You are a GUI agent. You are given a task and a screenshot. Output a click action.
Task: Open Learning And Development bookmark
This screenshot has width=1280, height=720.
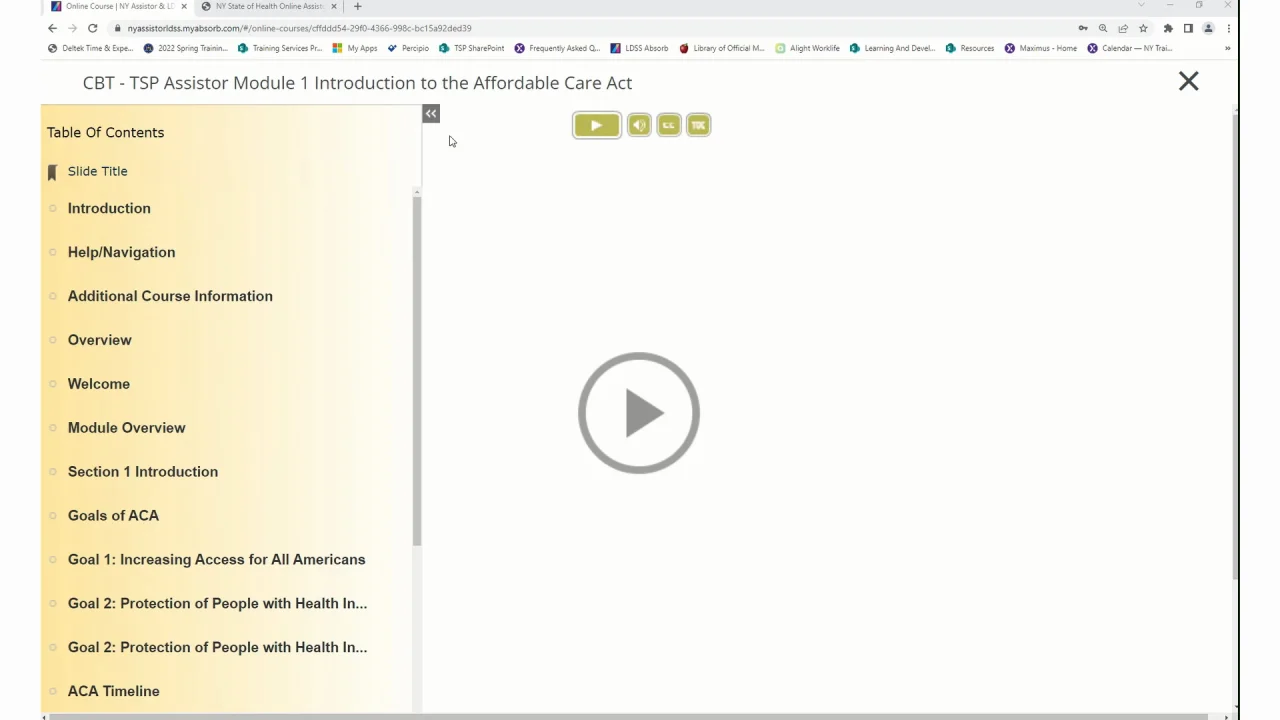click(893, 48)
